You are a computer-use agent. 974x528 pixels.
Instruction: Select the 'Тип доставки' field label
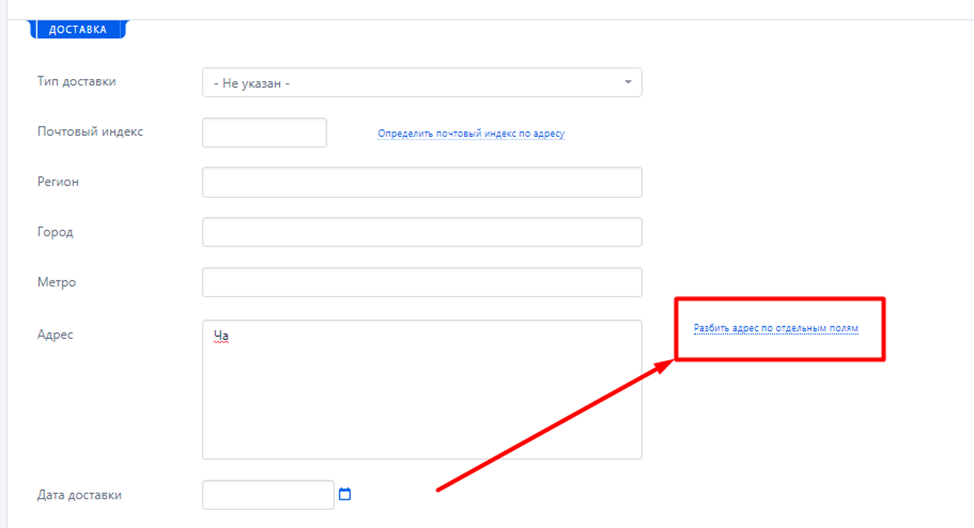(76, 81)
